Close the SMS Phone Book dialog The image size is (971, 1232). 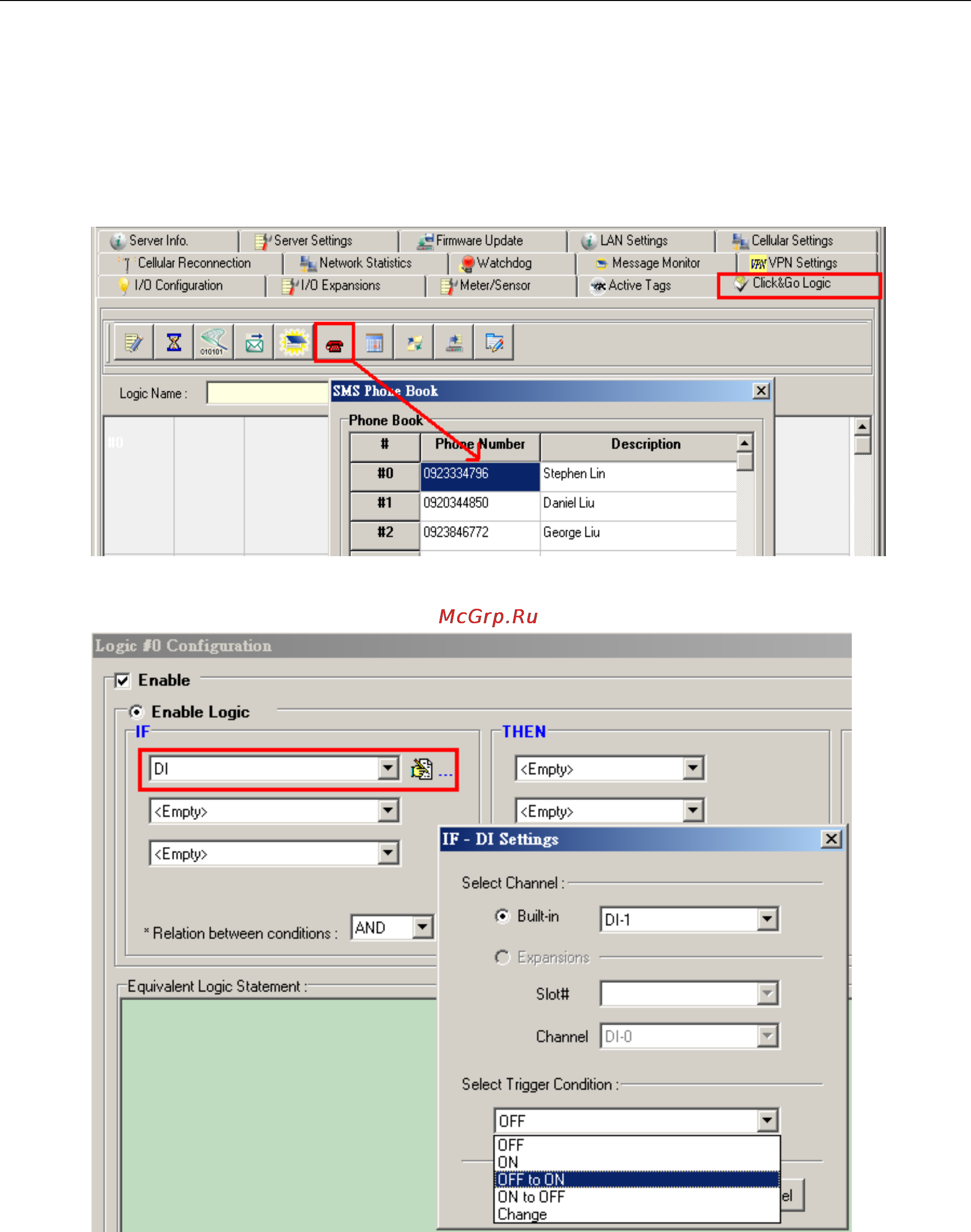pos(761,391)
